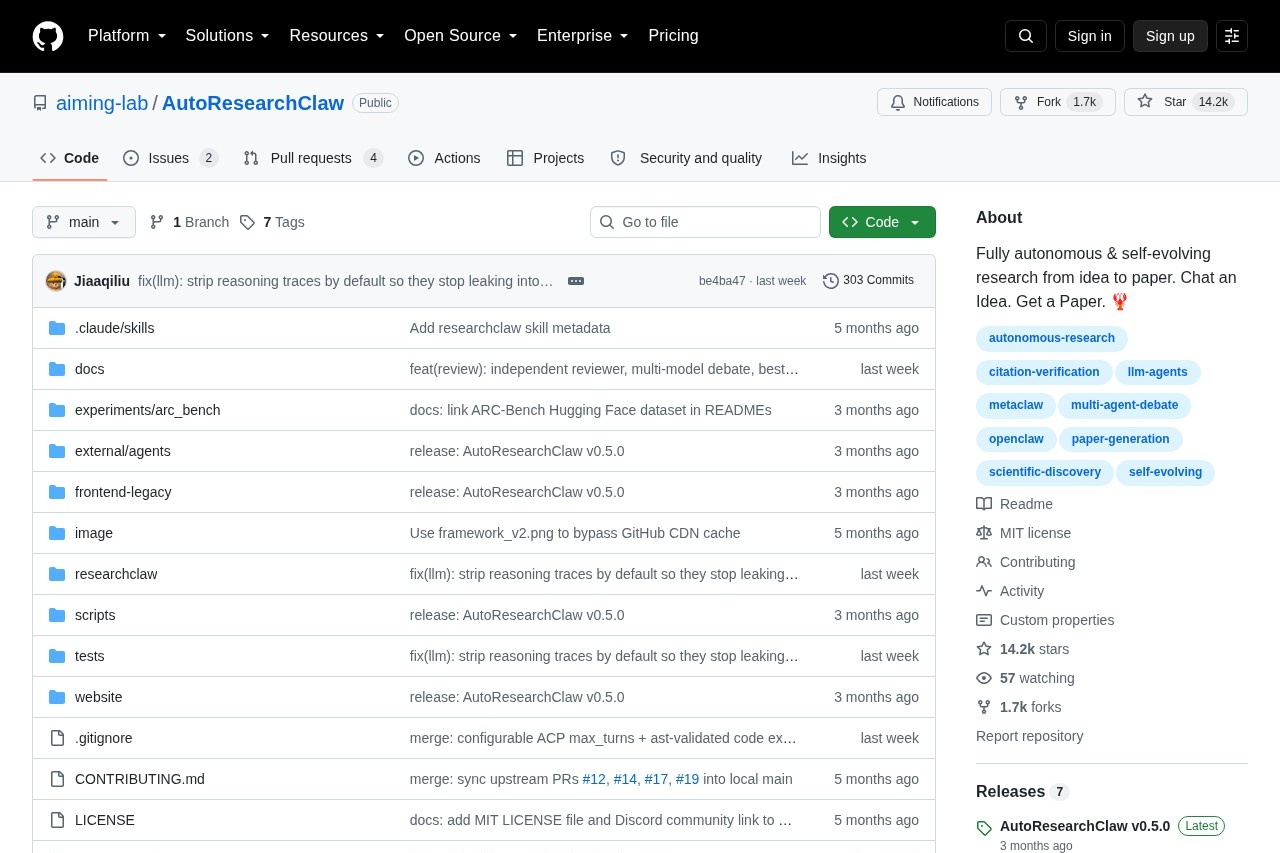Open the tests folder name link

90,656
